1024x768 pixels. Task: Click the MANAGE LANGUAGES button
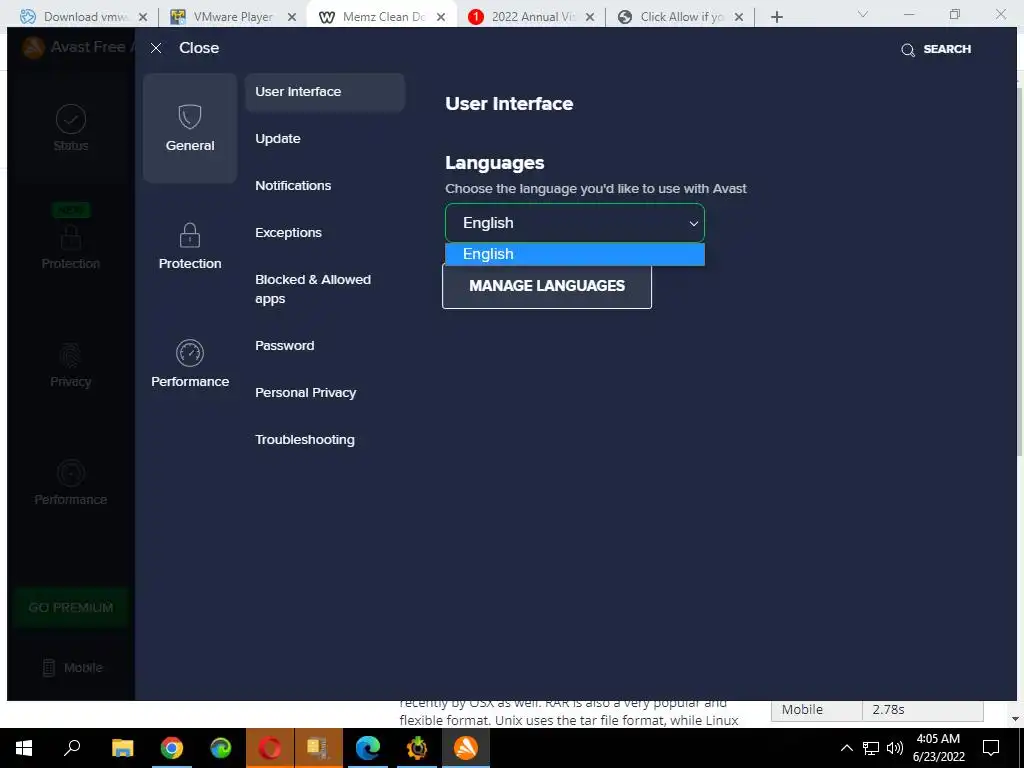coord(547,286)
